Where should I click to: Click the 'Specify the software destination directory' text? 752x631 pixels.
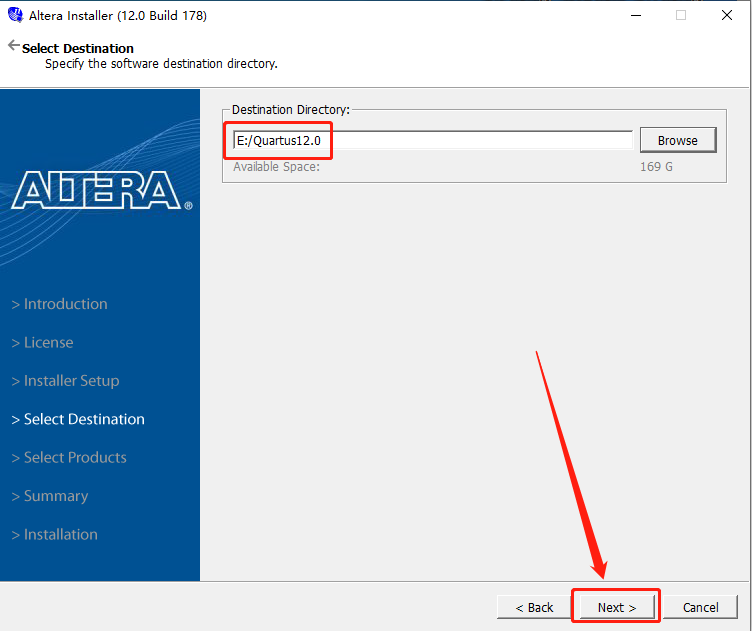161,64
